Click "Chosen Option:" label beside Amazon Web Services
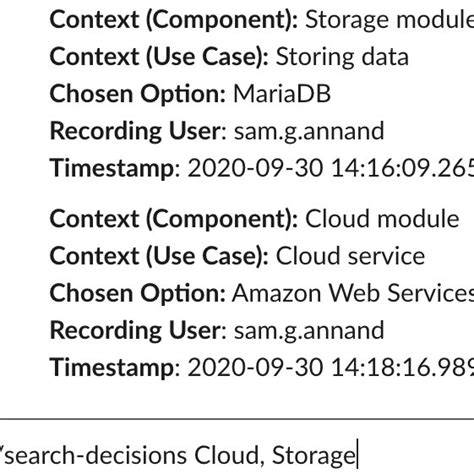This screenshot has width=474, height=474. tap(138, 293)
